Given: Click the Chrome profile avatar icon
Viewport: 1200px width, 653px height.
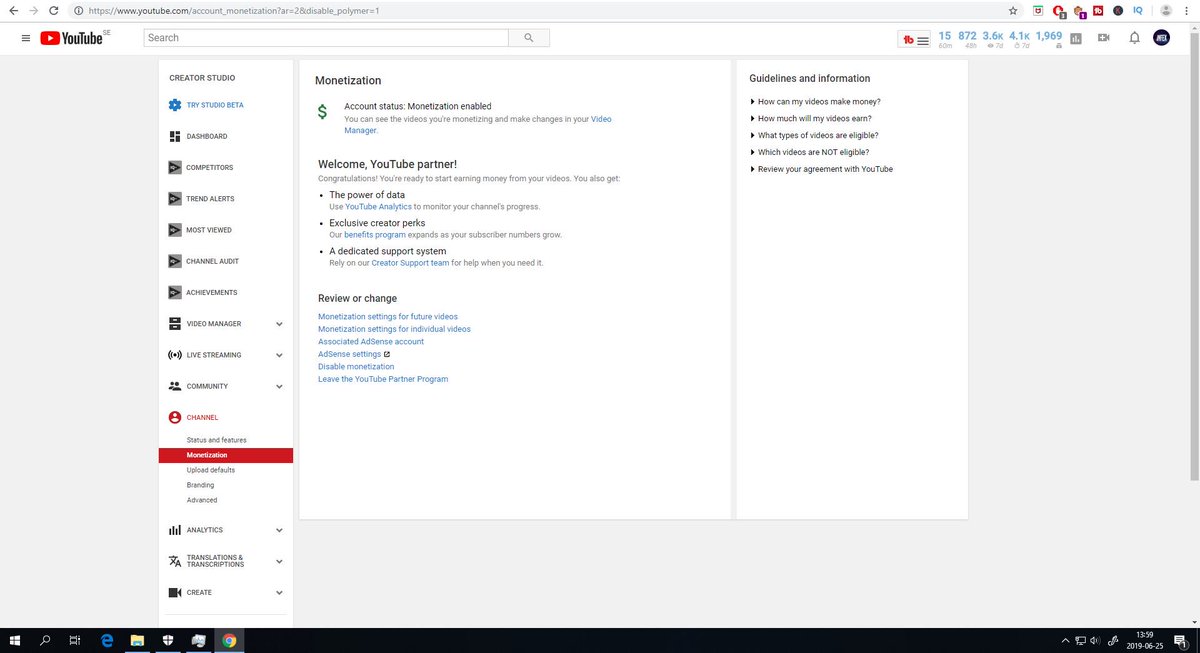Looking at the screenshot, I should point(1166,10).
